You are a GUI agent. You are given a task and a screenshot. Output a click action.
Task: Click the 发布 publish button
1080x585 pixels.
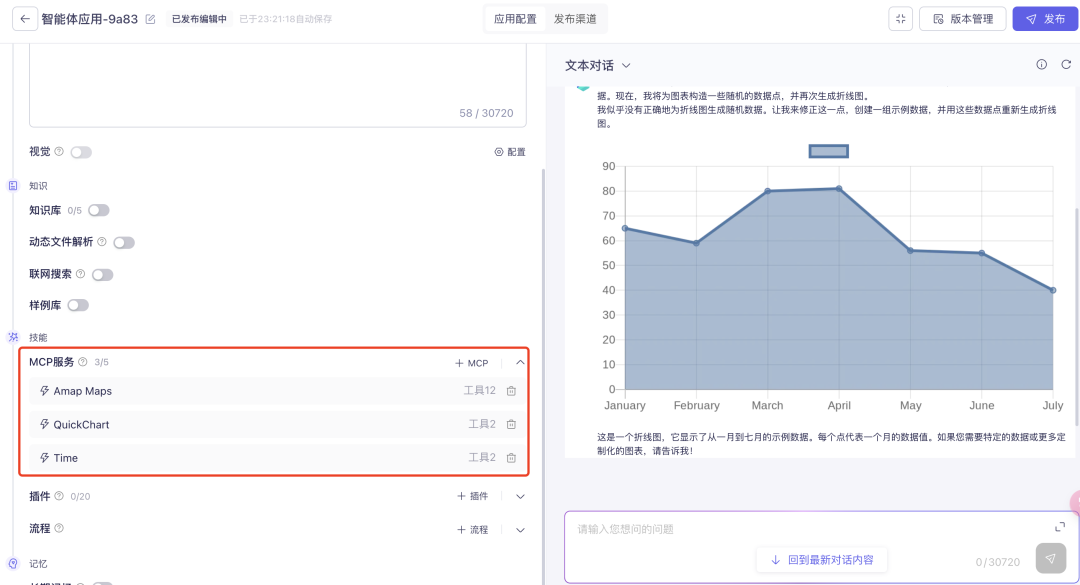(1045, 19)
